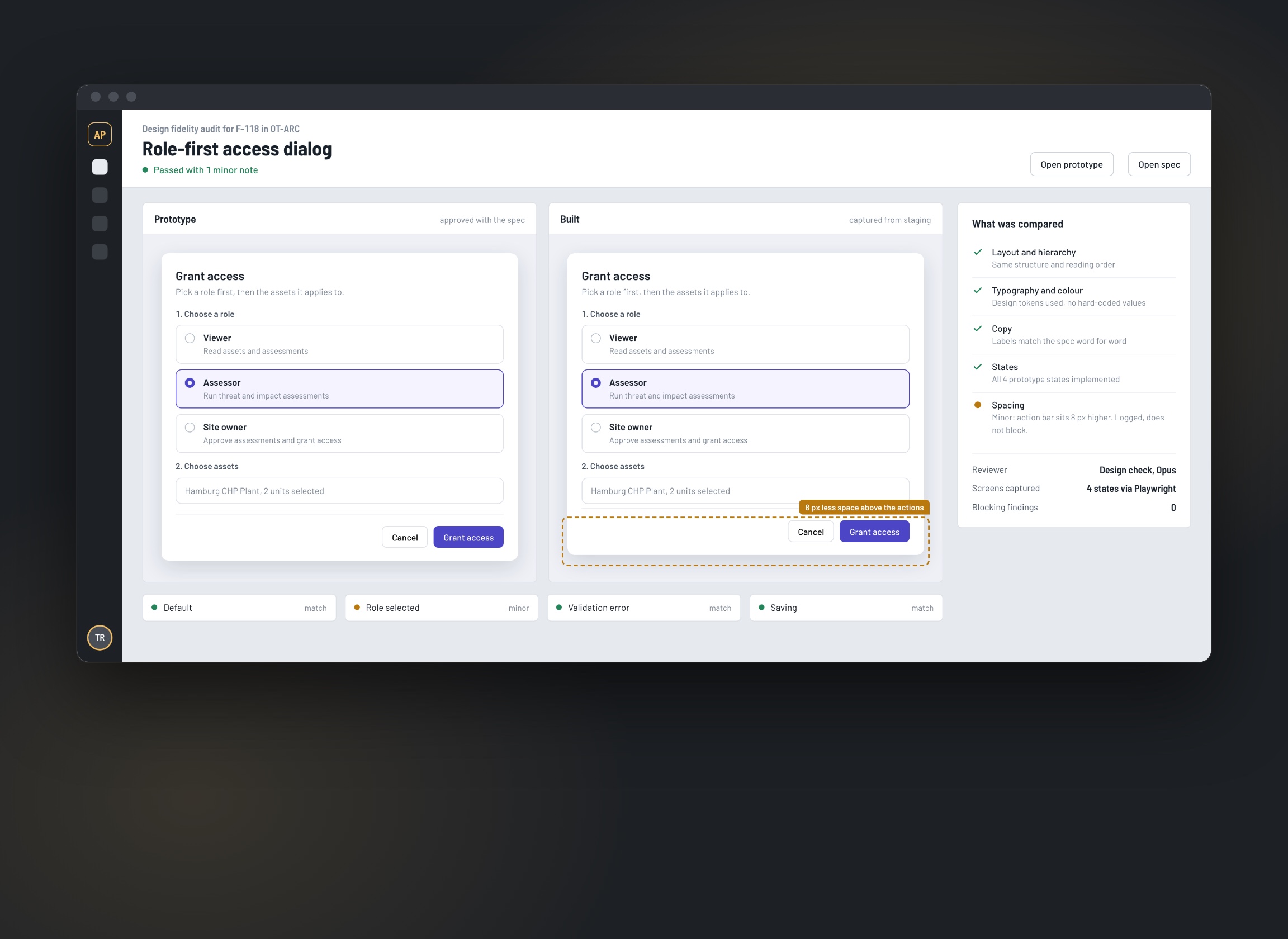1288x939 pixels.
Task: Click Grant access button in Prototype dialog
Action: [468, 537]
